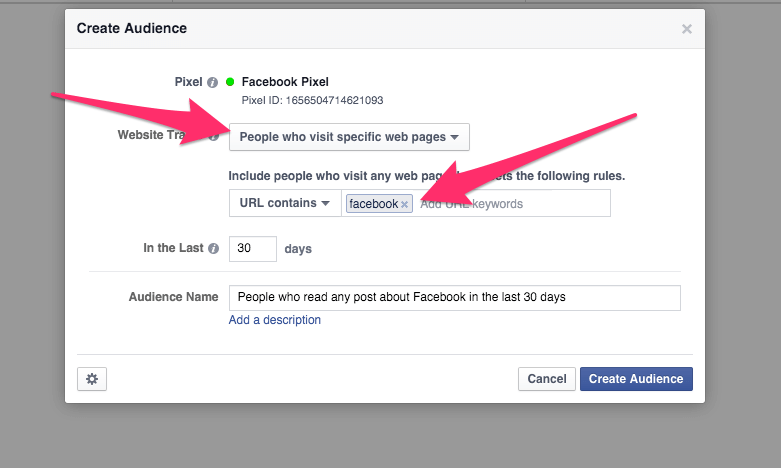Expand the URL contains rule dropdown

(284, 203)
